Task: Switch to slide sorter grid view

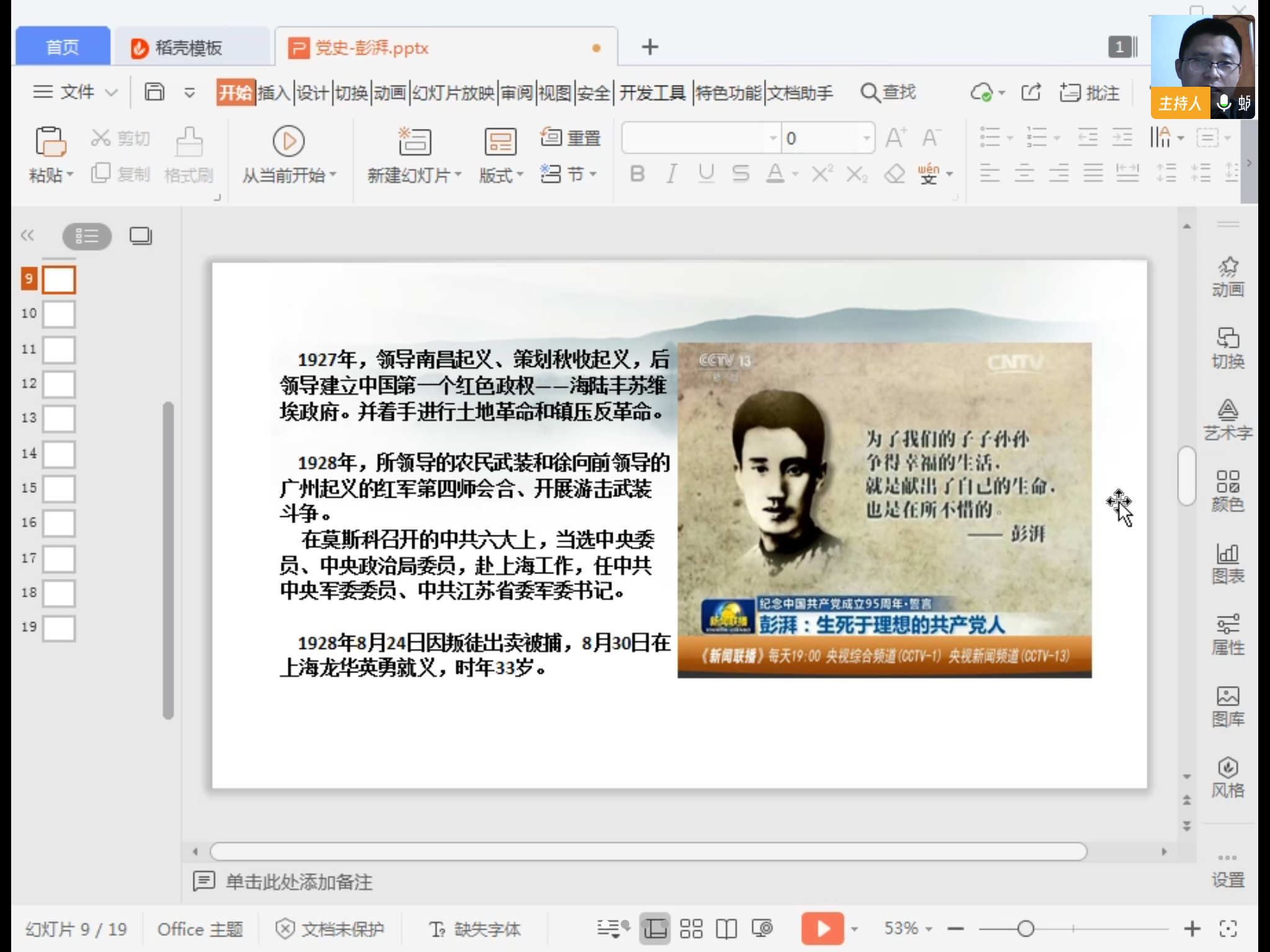Action: tap(691, 928)
